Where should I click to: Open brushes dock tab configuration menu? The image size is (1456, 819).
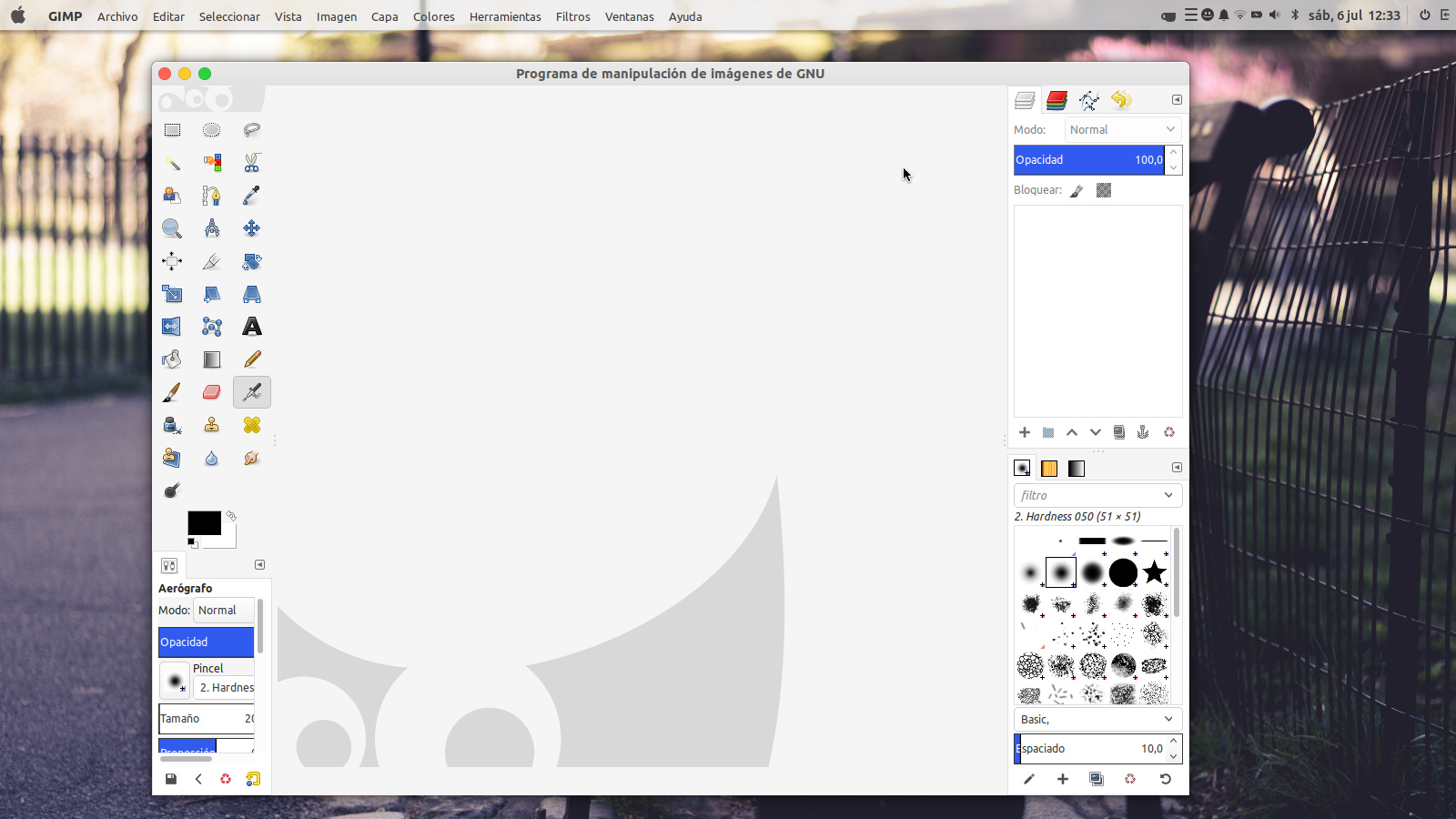[1177, 468]
